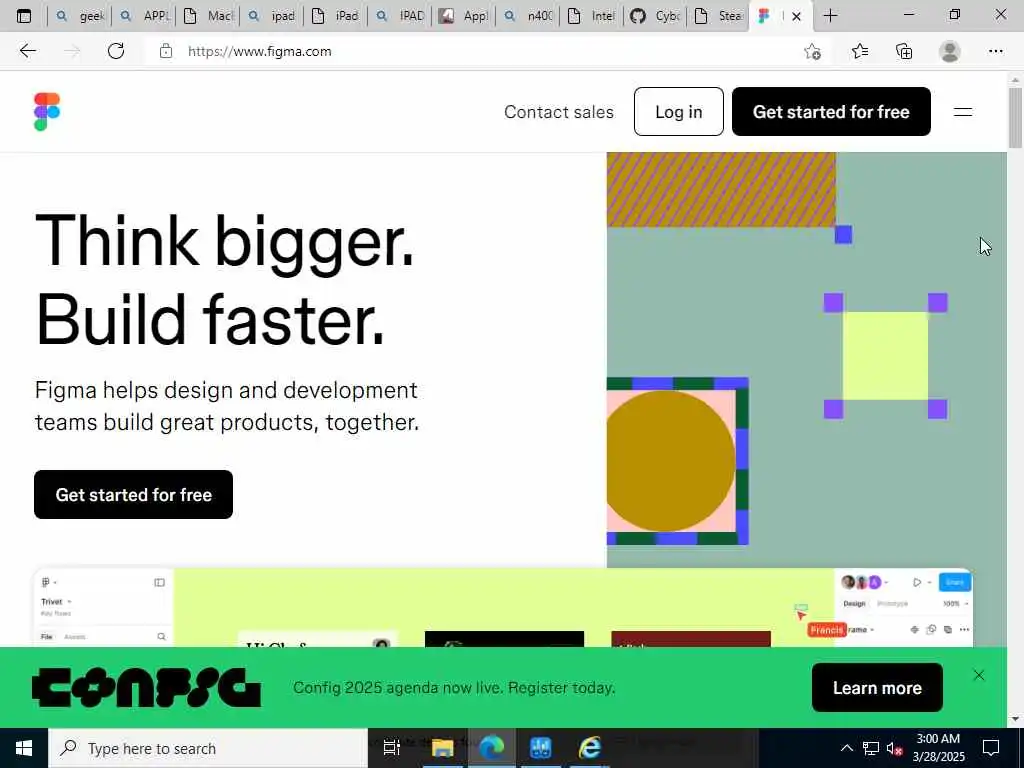Viewport: 1024px width, 768px height.
Task: Open the tab actions menu icon at far left
Action: (24, 16)
